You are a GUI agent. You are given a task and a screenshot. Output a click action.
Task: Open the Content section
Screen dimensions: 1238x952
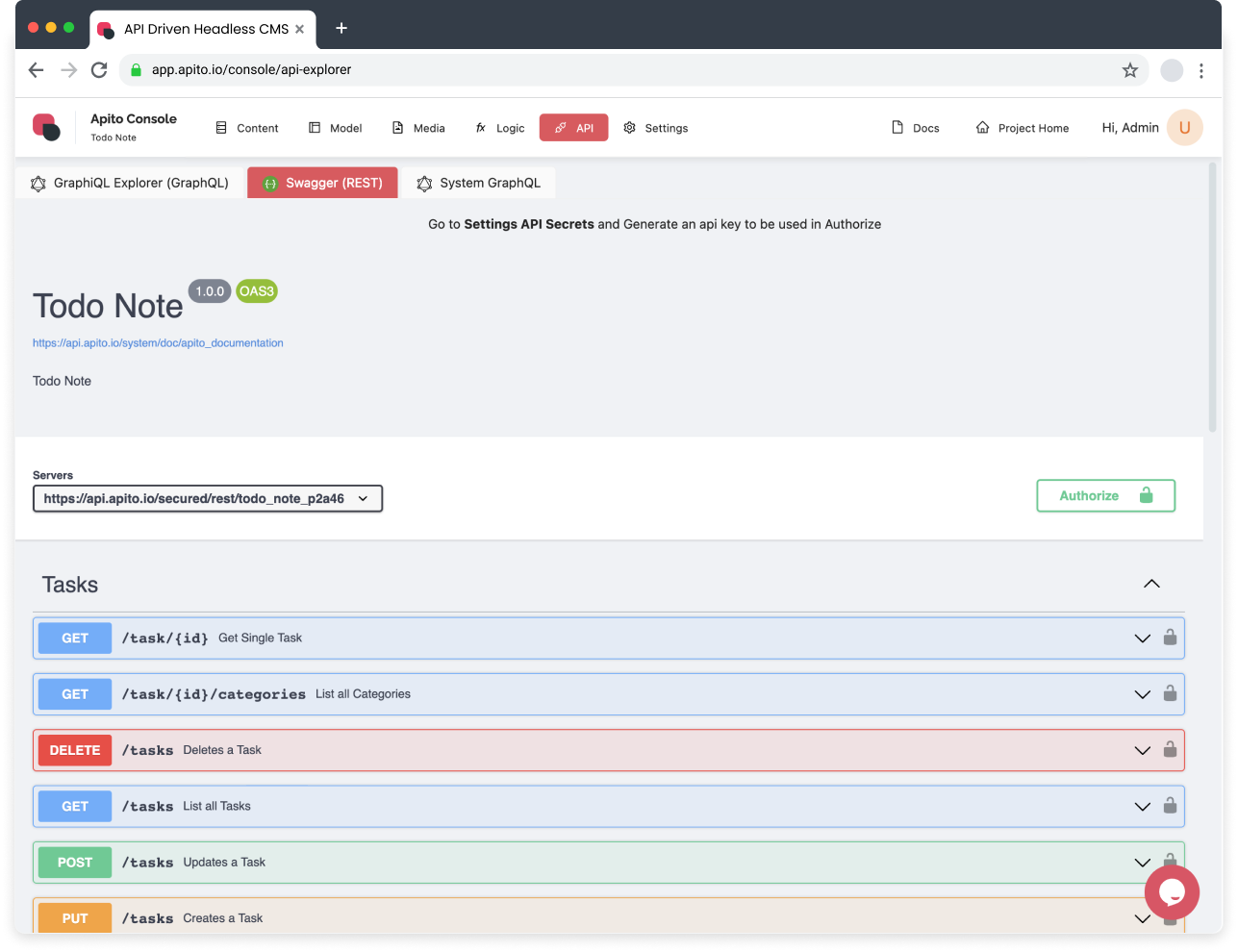point(247,128)
